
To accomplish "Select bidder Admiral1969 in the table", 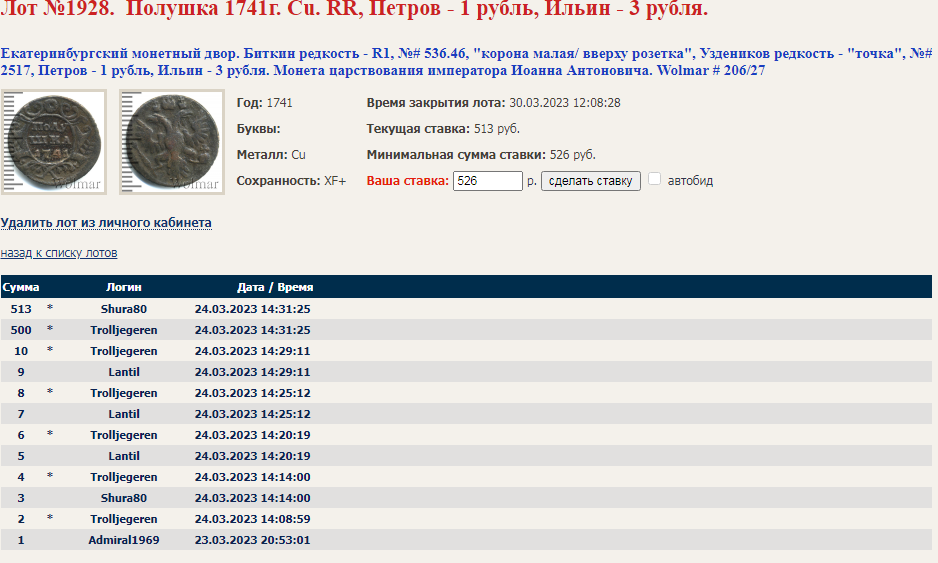I will tap(124, 540).
